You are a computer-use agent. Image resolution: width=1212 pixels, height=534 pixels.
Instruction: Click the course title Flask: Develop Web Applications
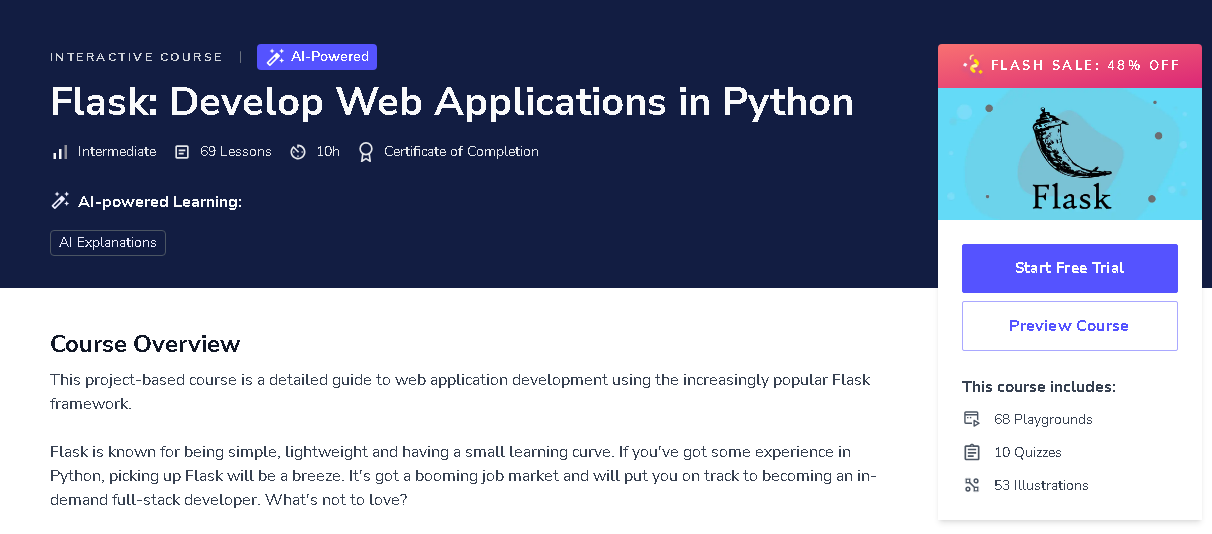(452, 102)
